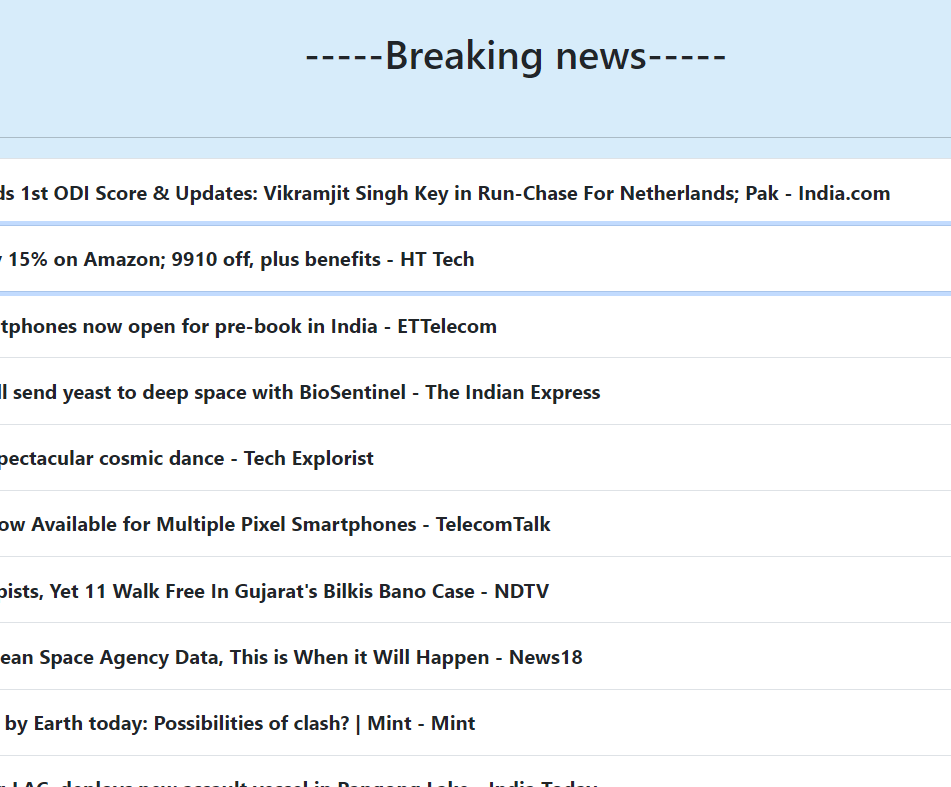This screenshot has width=951, height=787.
Task: Click the Breaking news page heading
Action: (515, 55)
